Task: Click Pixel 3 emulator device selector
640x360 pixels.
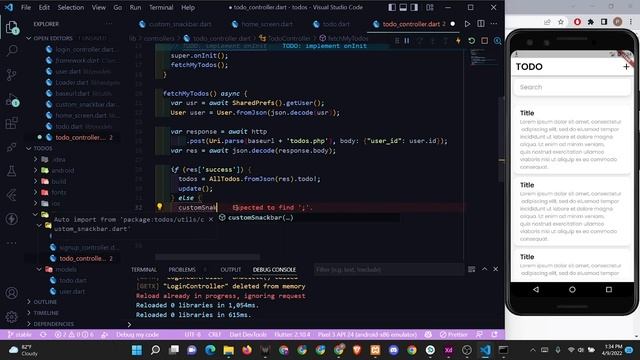Action: tap(367, 334)
